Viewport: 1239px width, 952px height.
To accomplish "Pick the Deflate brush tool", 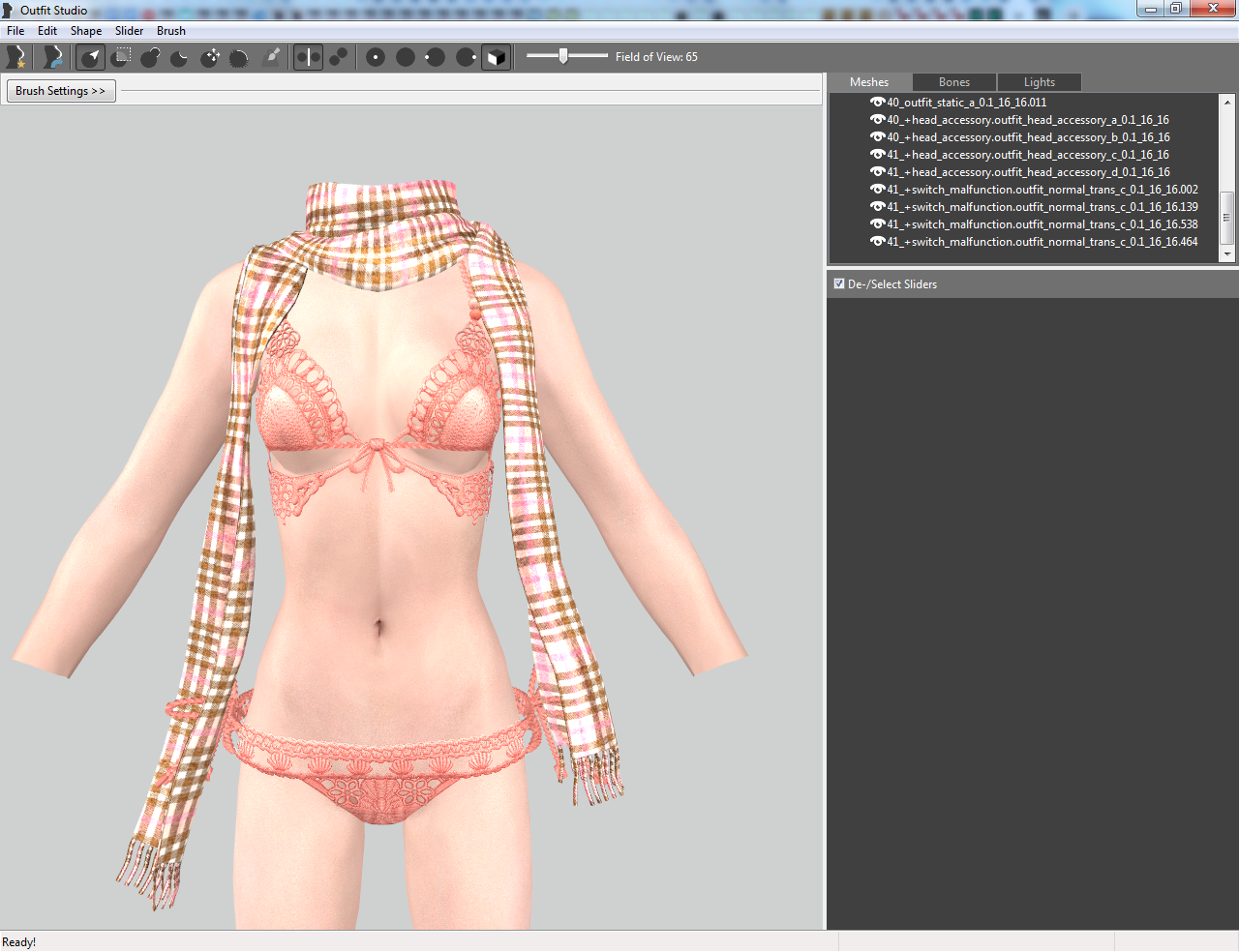I will click(180, 57).
